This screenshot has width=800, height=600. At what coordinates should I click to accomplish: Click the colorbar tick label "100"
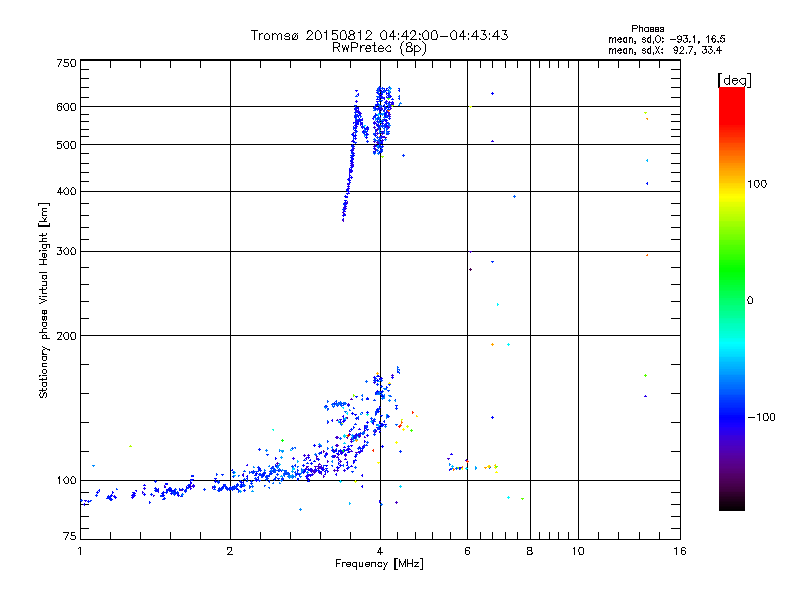pyautogui.click(x=757, y=184)
